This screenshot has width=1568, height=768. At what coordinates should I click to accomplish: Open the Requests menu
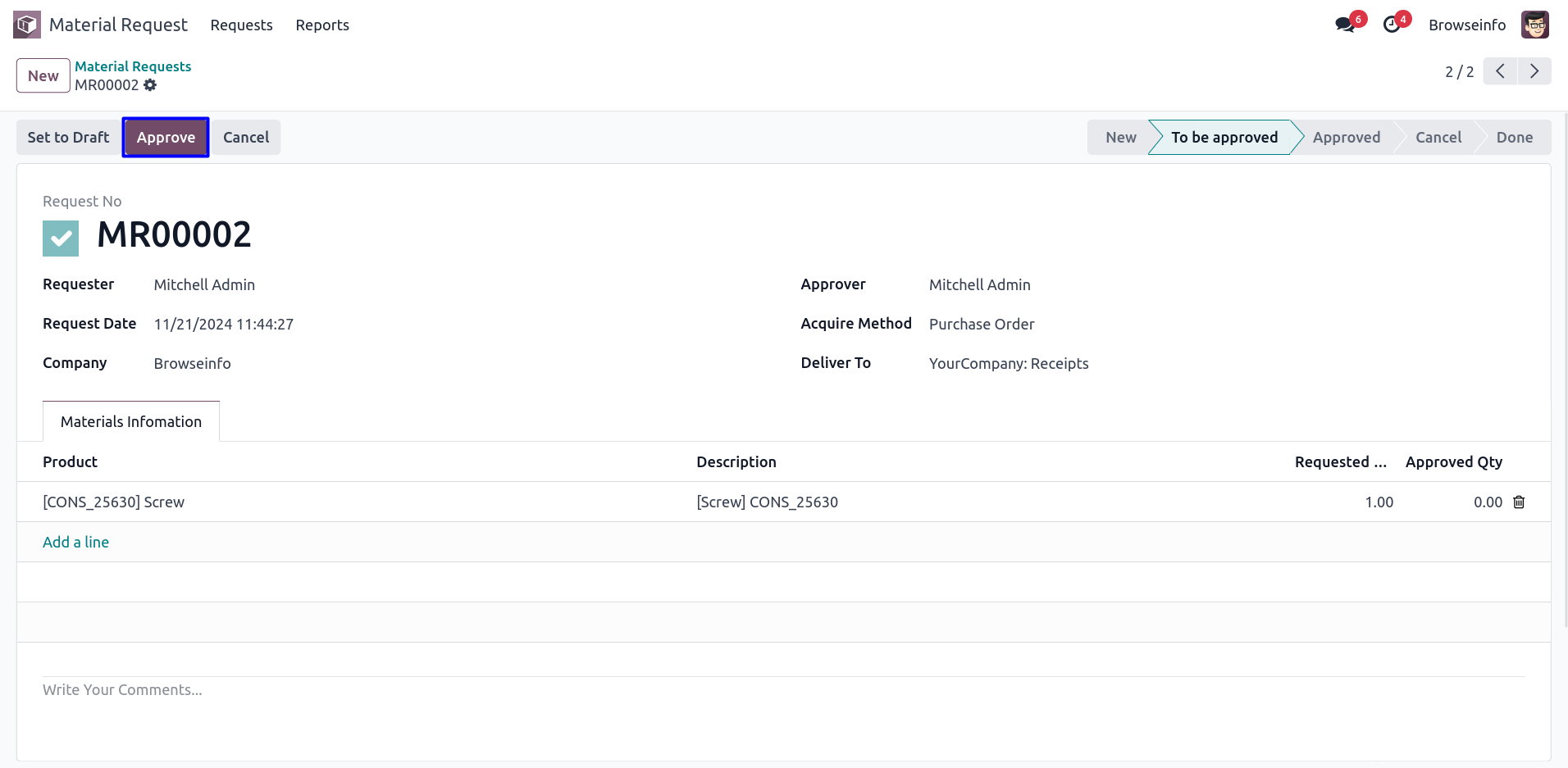click(x=241, y=25)
